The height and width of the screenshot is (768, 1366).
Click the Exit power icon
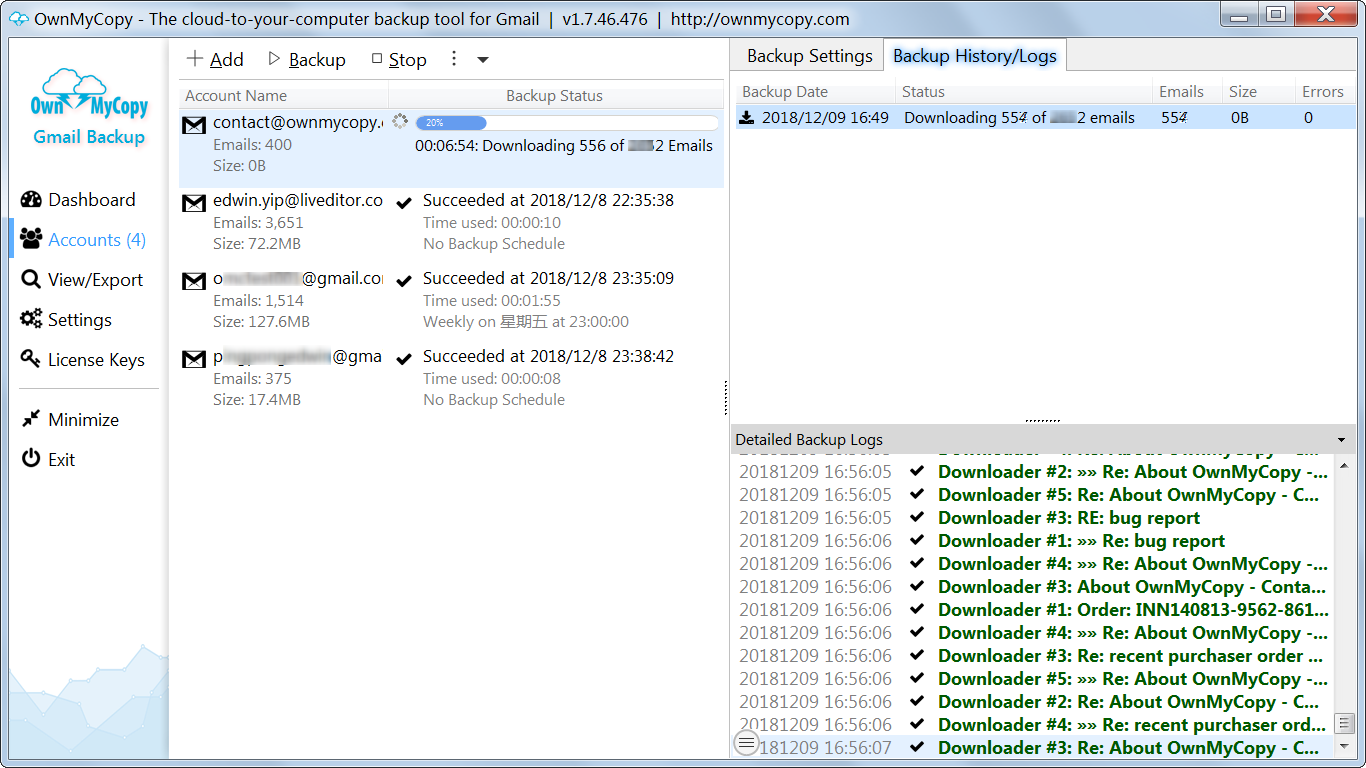coord(31,460)
